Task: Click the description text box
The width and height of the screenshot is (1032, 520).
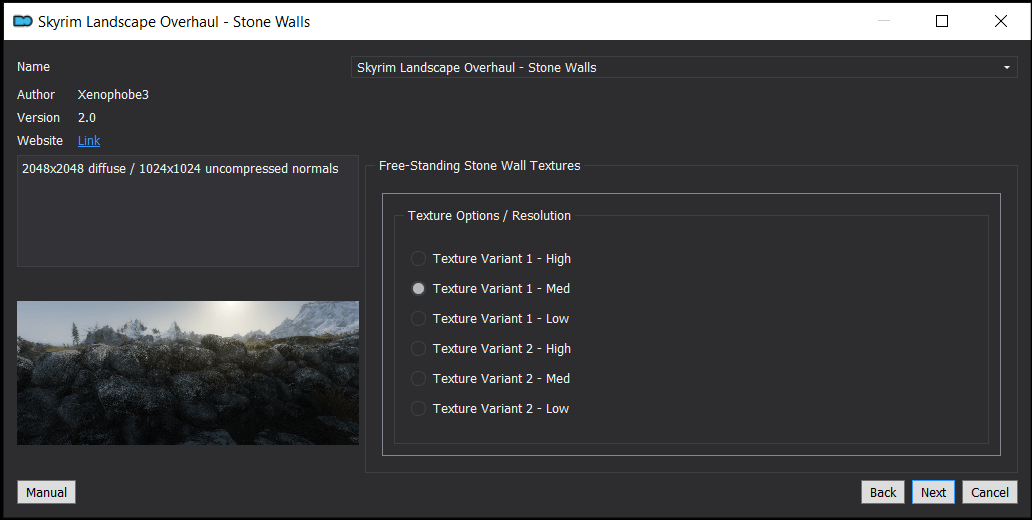Action: click(188, 211)
